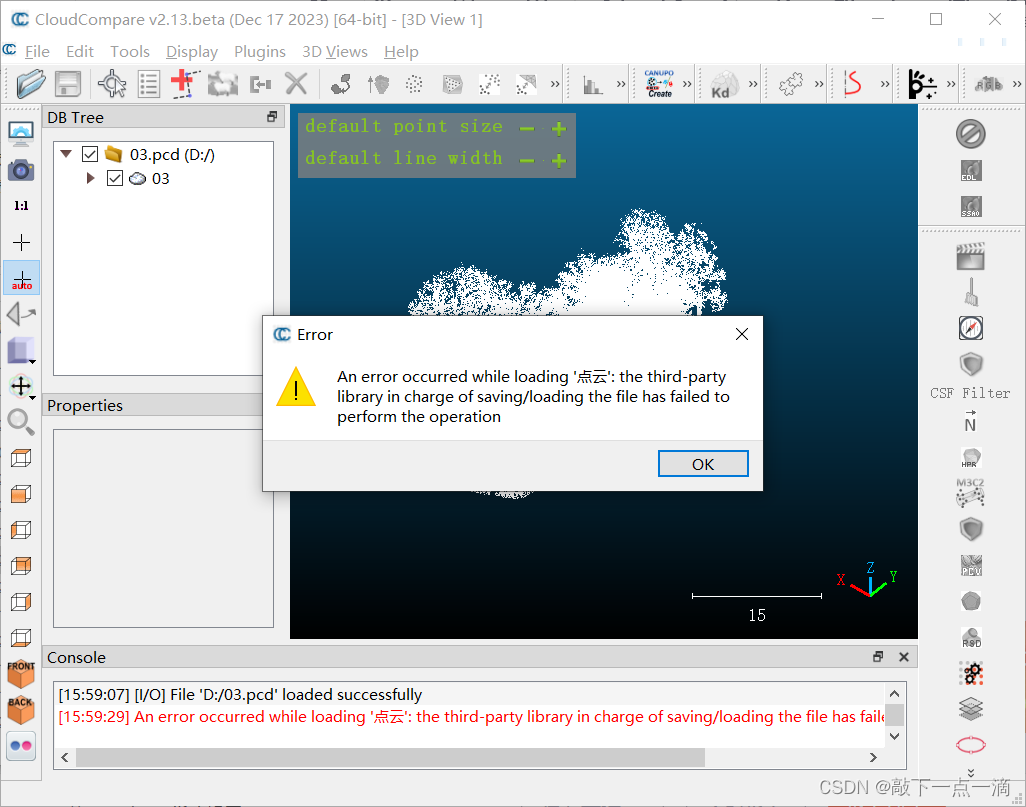
Task: Open the CSF Filter plugin
Action: point(970,365)
